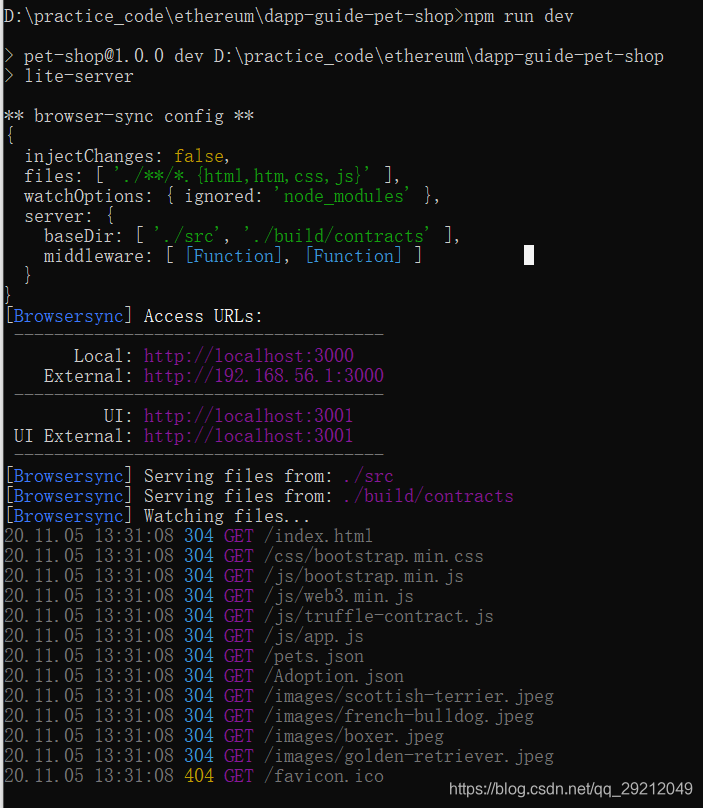The width and height of the screenshot is (703, 808).
Task: Click the 'watchOptions:' key
Action: pyautogui.click(x=88, y=196)
